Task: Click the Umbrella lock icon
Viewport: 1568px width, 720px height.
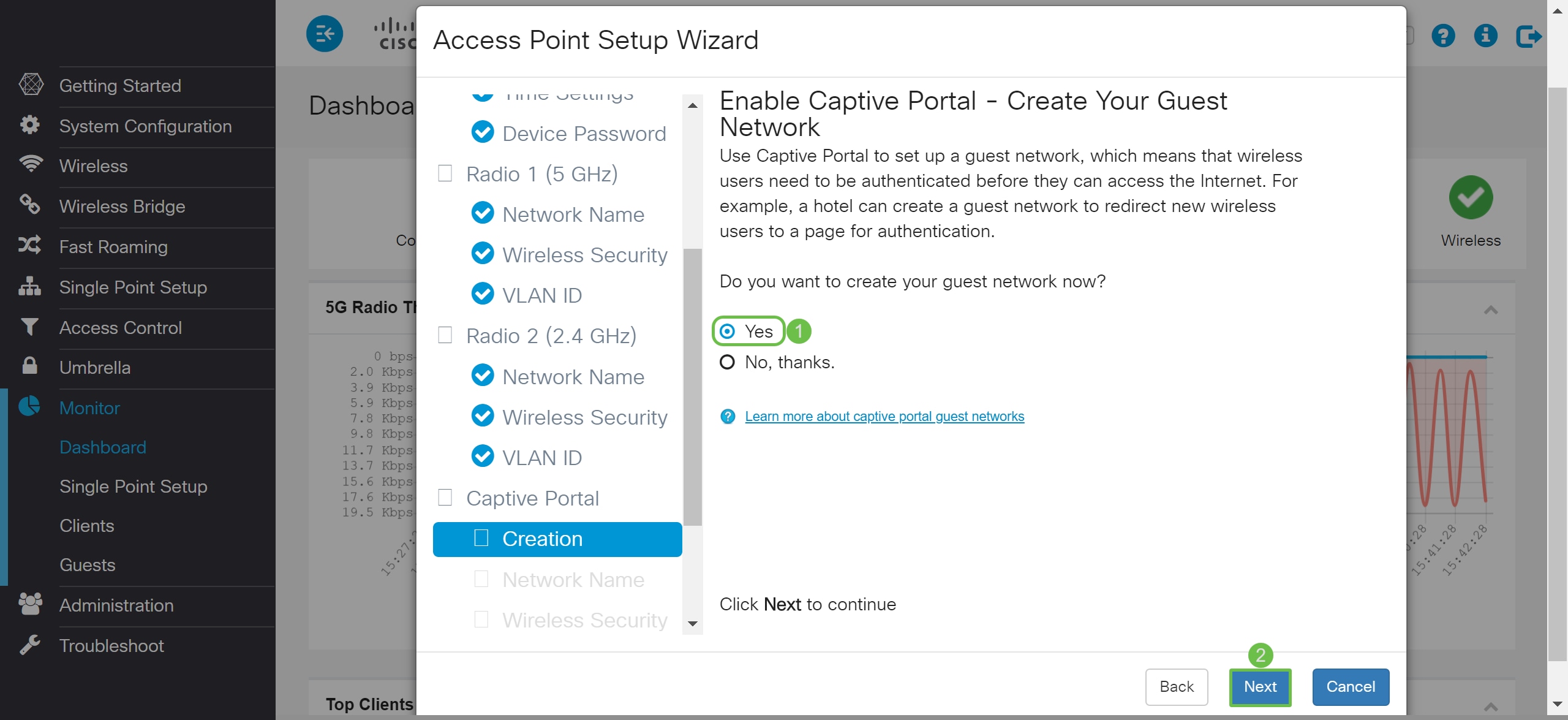Action: click(x=29, y=366)
